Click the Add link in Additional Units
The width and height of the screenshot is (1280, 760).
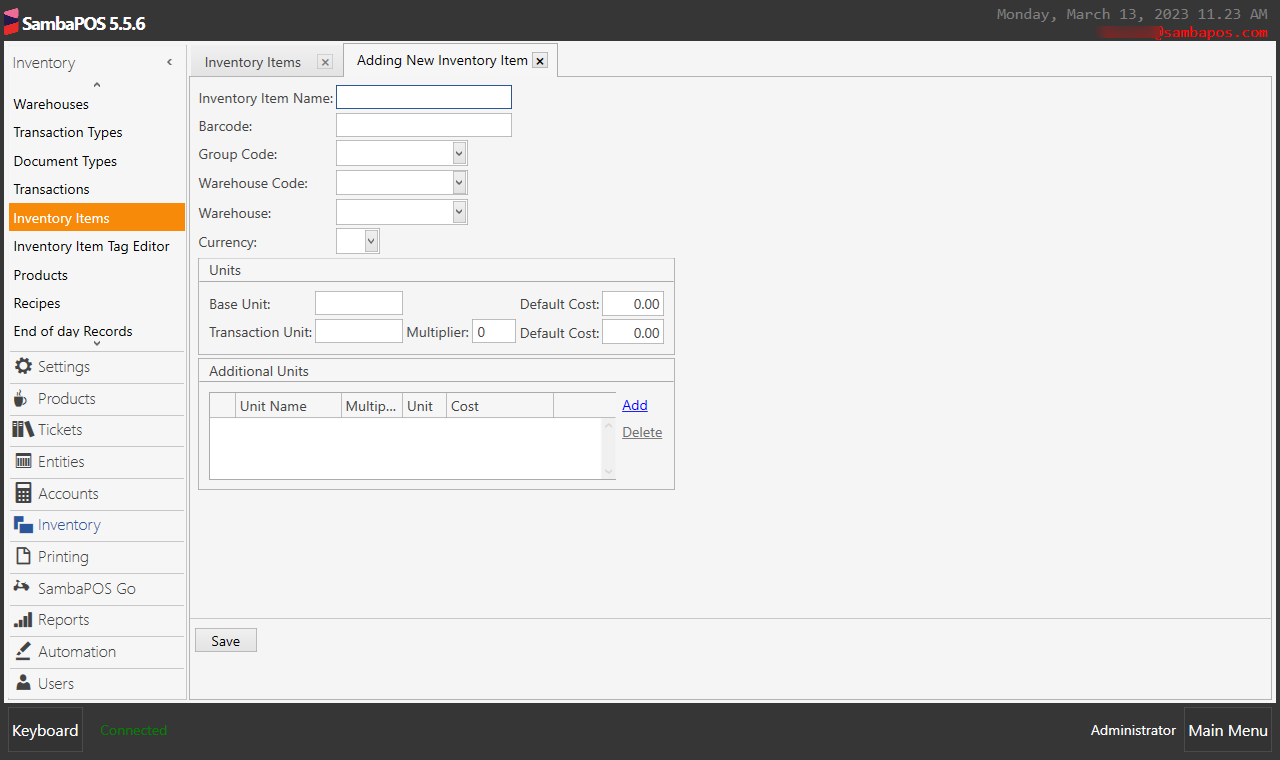(634, 405)
